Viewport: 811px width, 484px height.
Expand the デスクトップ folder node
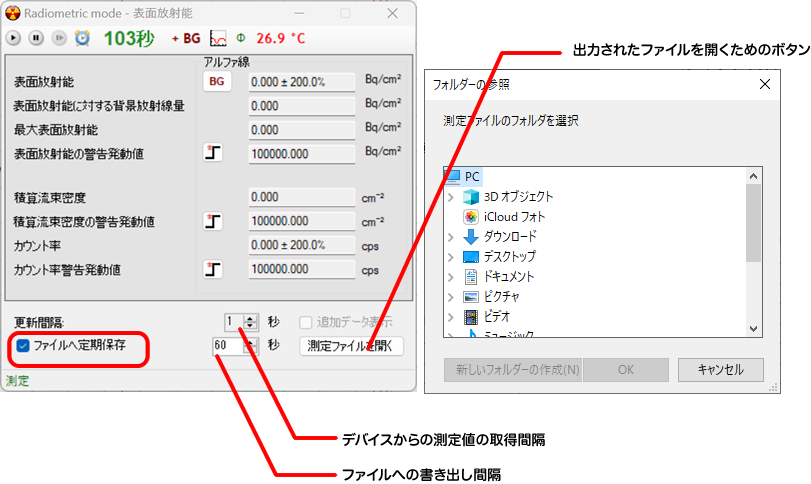pyautogui.click(x=450, y=257)
